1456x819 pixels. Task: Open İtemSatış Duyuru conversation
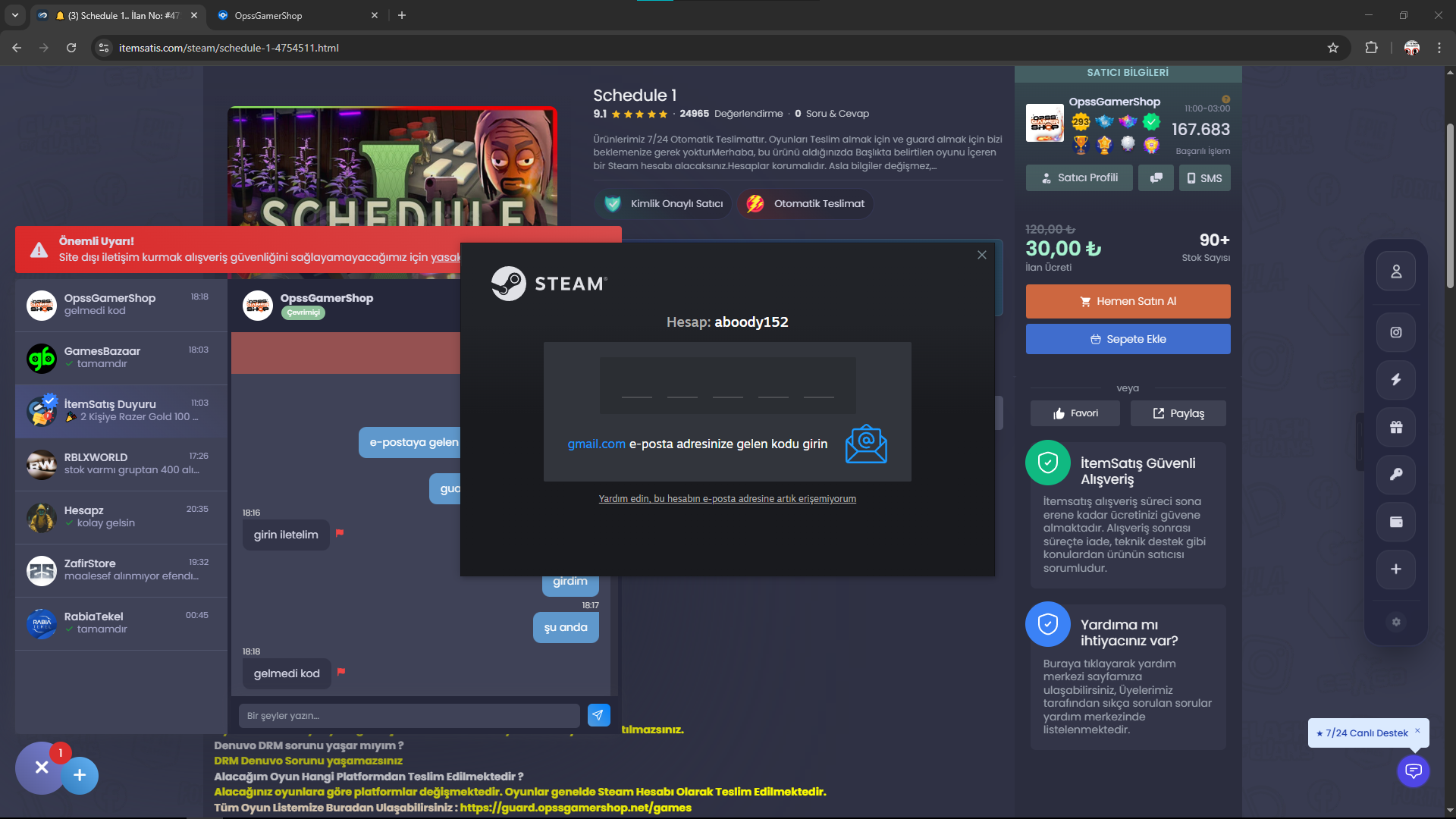point(121,411)
